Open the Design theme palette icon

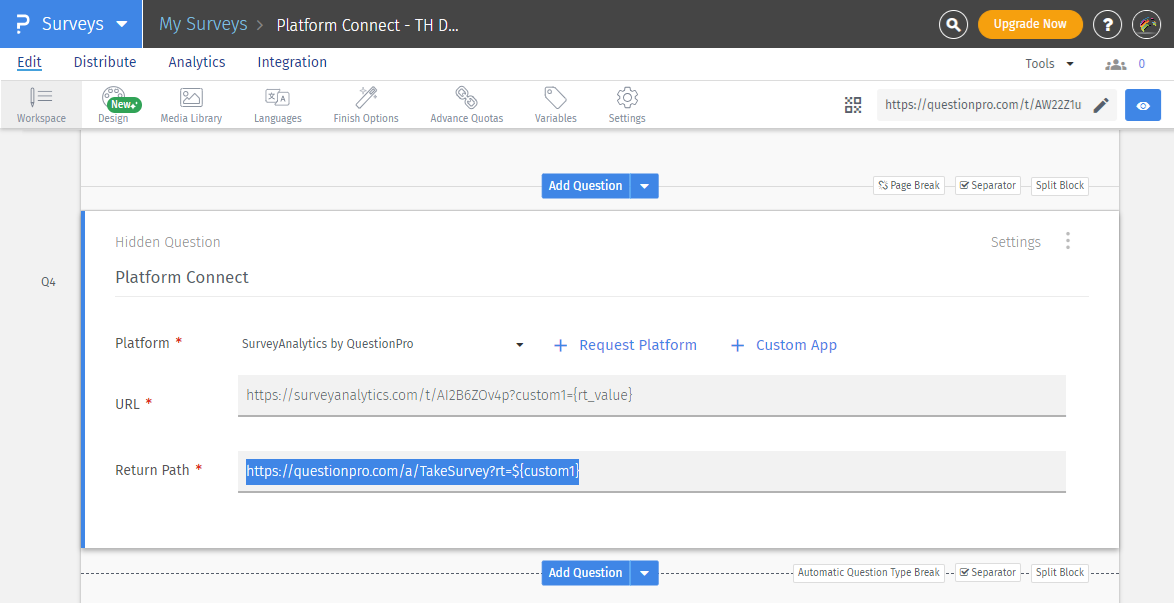click(x=113, y=98)
